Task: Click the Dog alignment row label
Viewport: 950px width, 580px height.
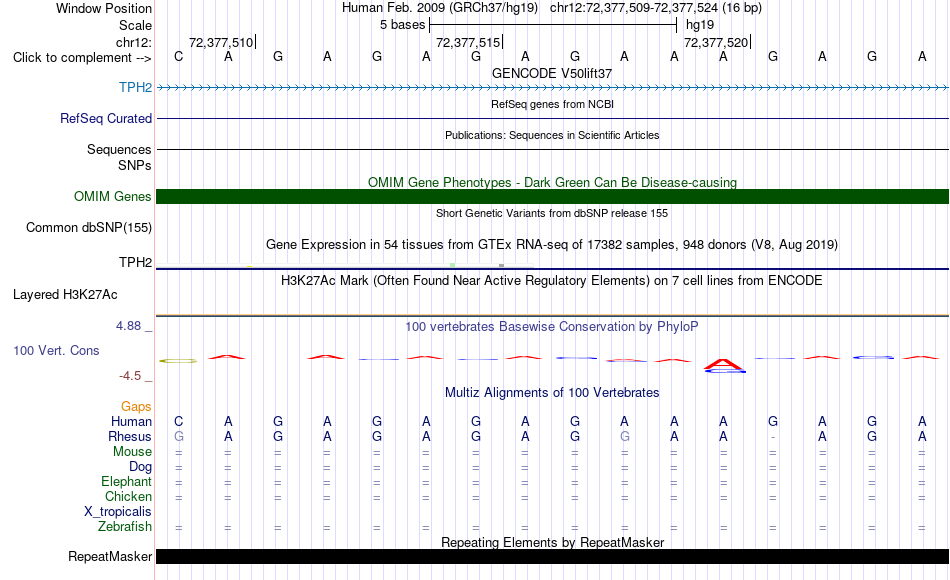Action: point(140,467)
